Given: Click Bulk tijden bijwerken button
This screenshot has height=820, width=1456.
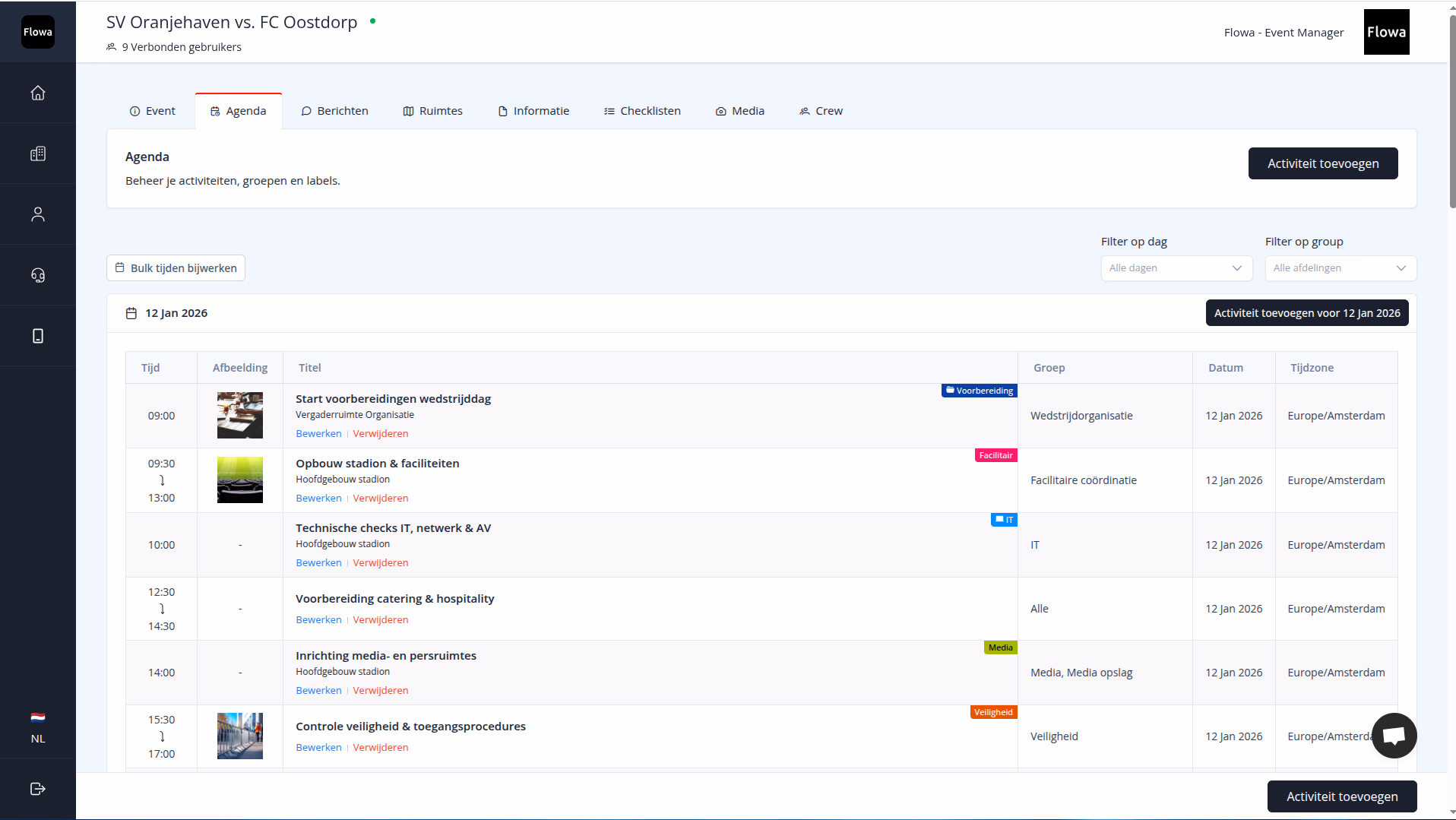Looking at the screenshot, I should [176, 268].
